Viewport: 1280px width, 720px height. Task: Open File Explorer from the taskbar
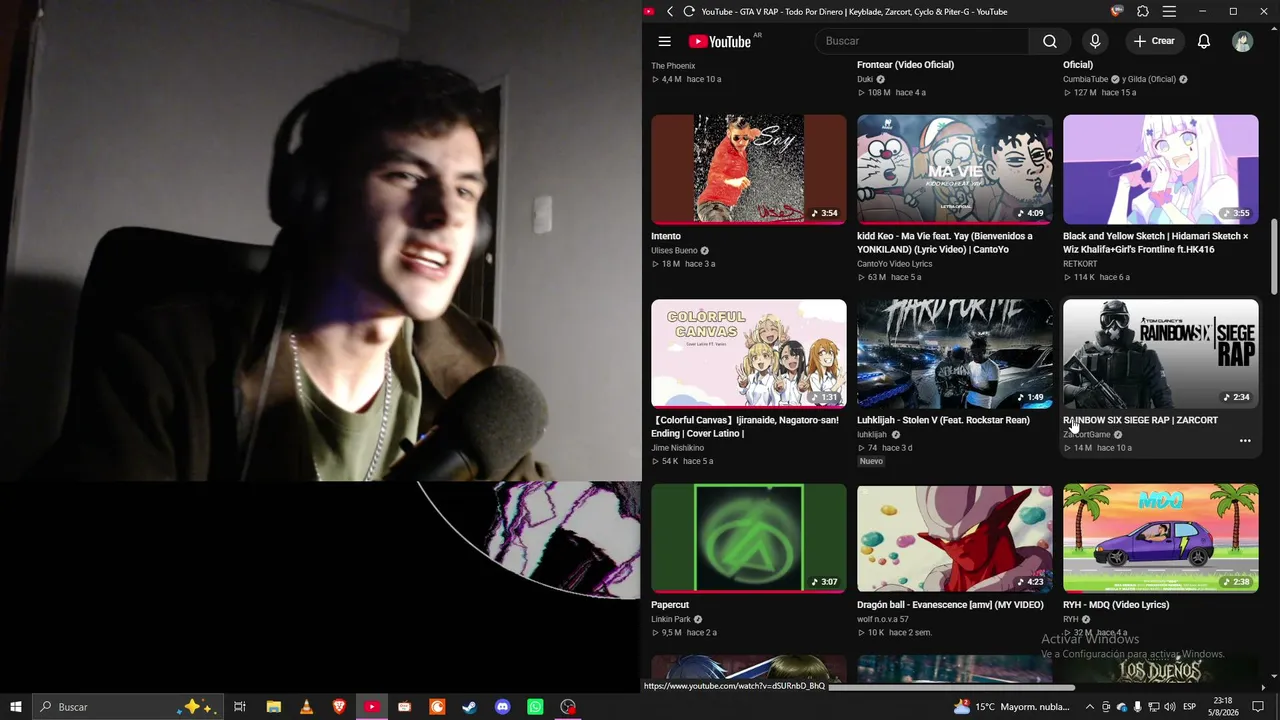273,707
